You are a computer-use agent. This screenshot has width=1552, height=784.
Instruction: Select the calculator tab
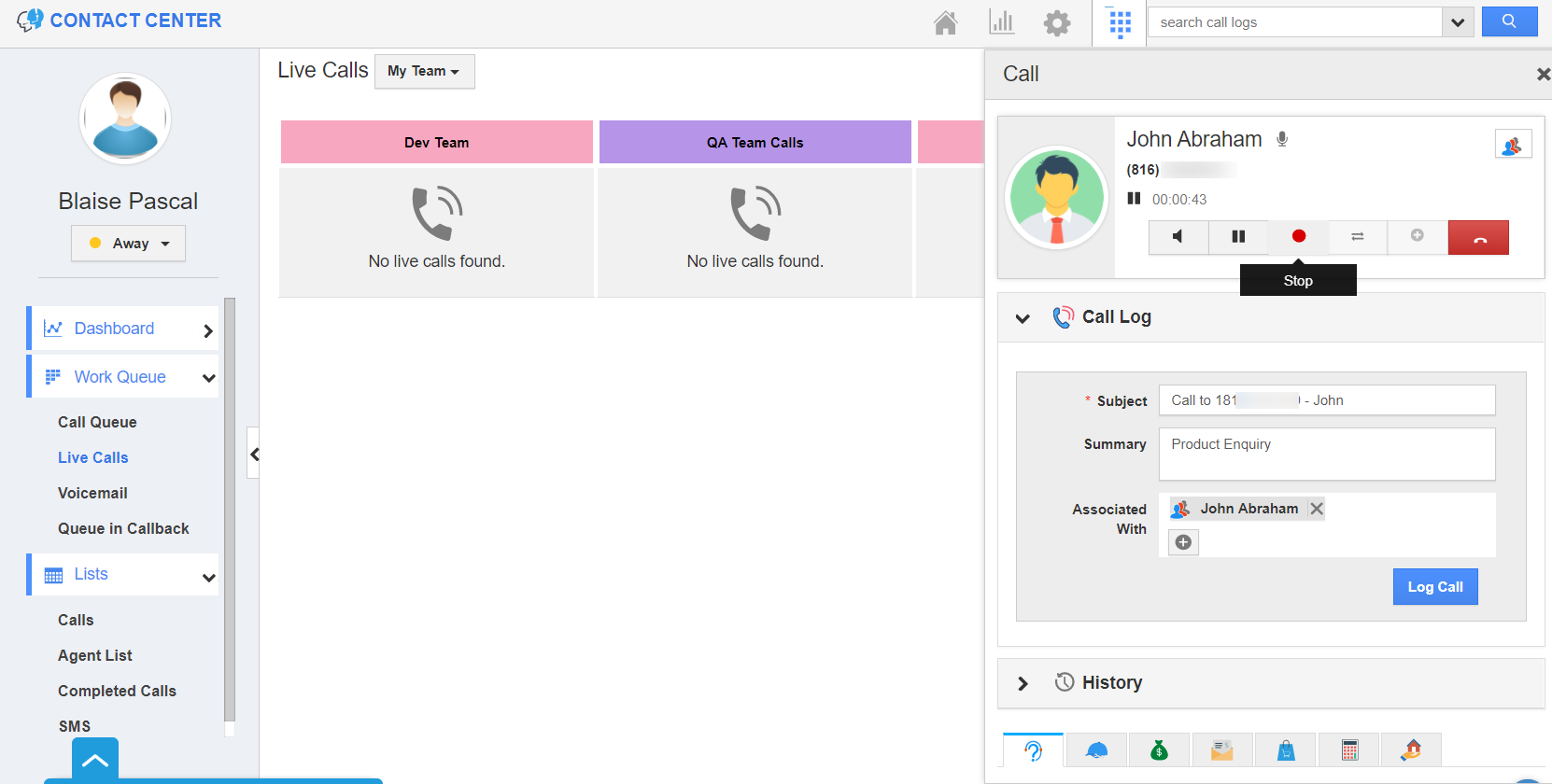pyautogui.click(x=1349, y=750)
